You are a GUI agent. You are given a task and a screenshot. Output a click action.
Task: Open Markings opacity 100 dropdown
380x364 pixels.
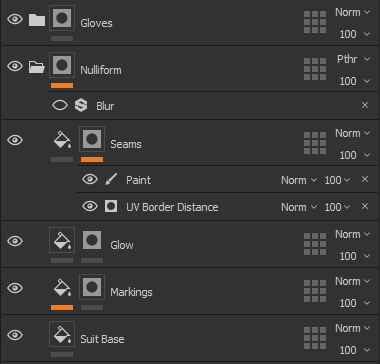(x=355, y=303)
